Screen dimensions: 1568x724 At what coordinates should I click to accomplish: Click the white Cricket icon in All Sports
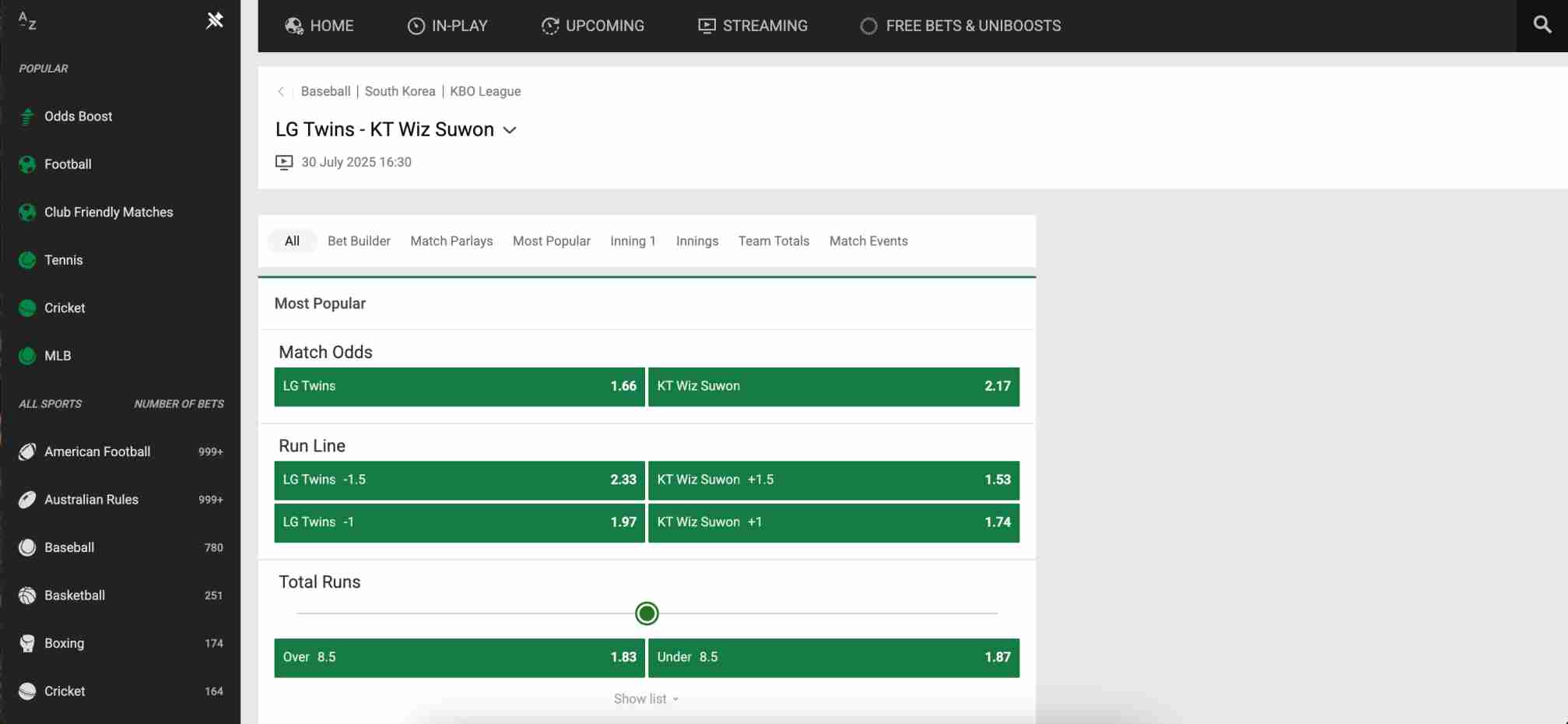pyautogui.click(x=27, y=691)
